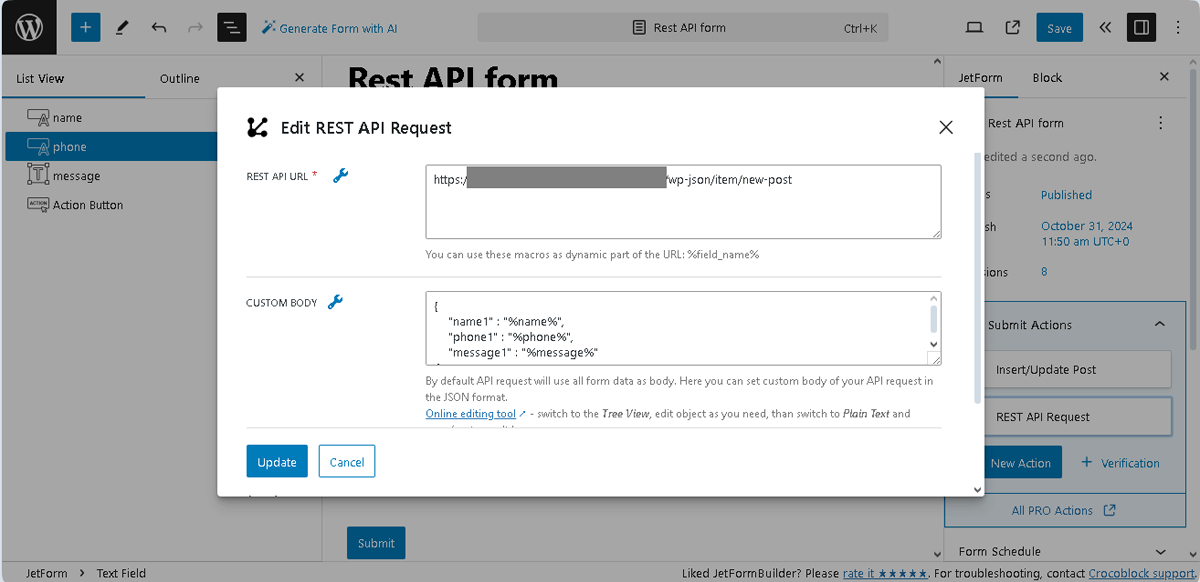Collapse the Submit Actions panel

1160,324
